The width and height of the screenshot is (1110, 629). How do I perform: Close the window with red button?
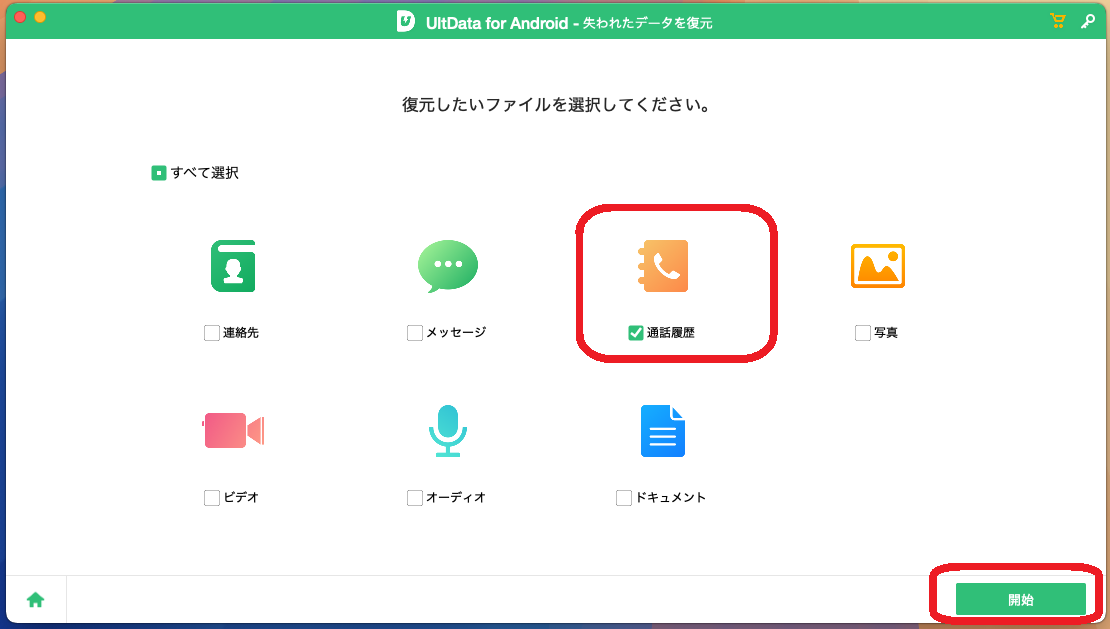pyautogui.click(x=20, y=16)
